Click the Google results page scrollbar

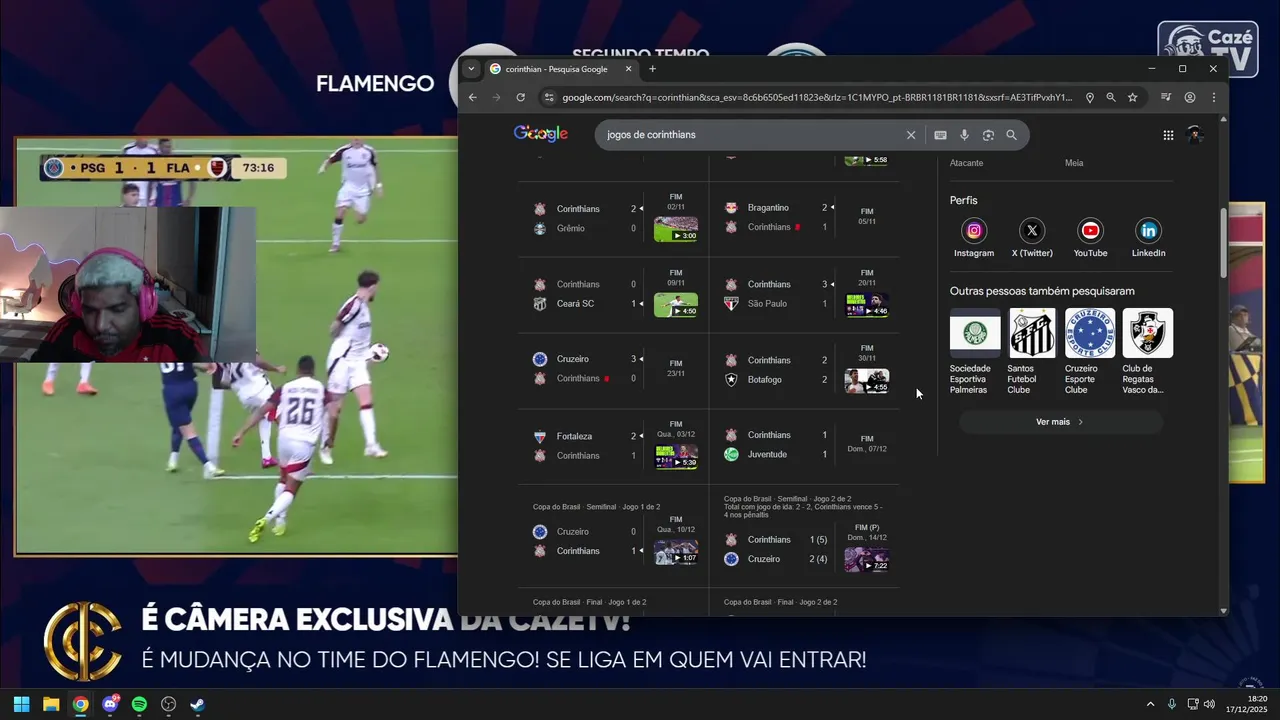(1223, 243)
